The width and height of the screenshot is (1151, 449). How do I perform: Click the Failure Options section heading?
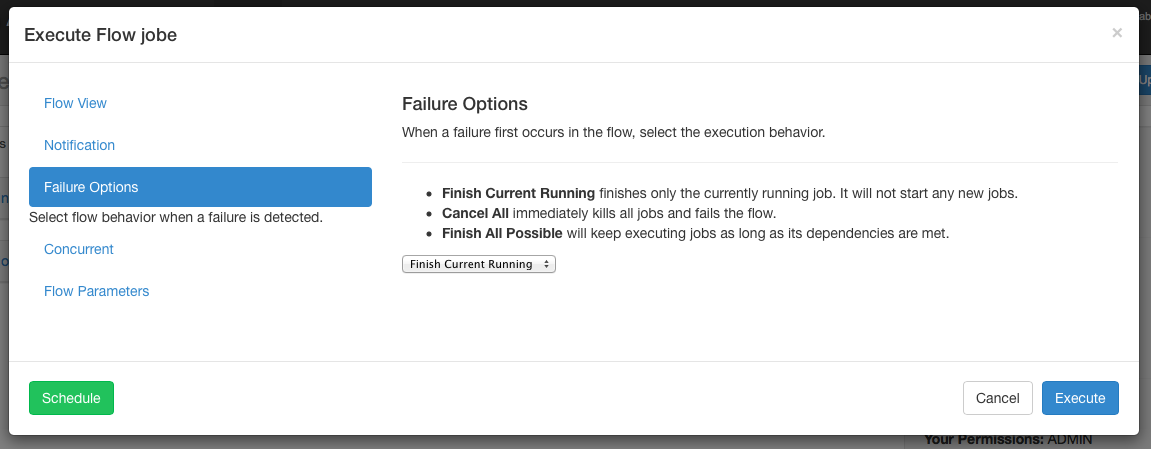pyautogui.click(x=464, y=104)
